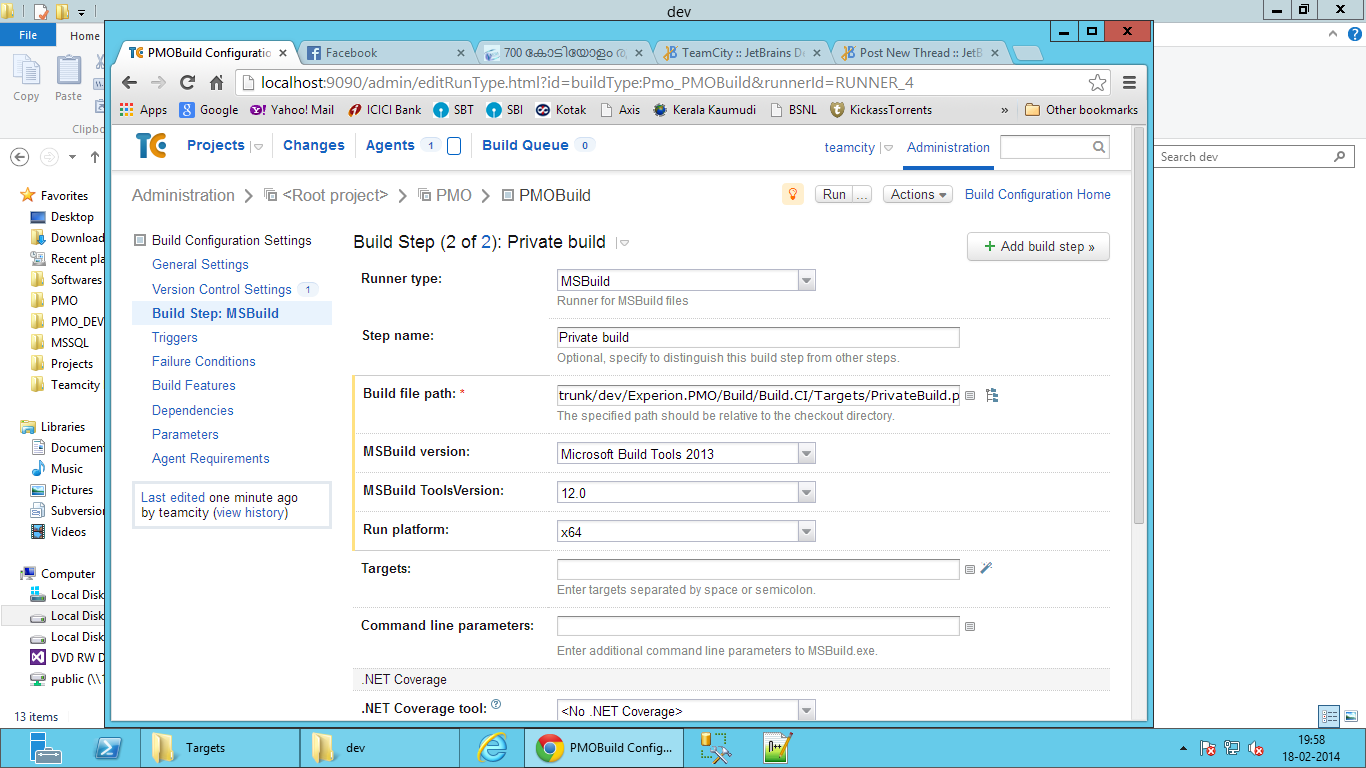Toggle the agents status box beside Agents

(x=453, y=146)
